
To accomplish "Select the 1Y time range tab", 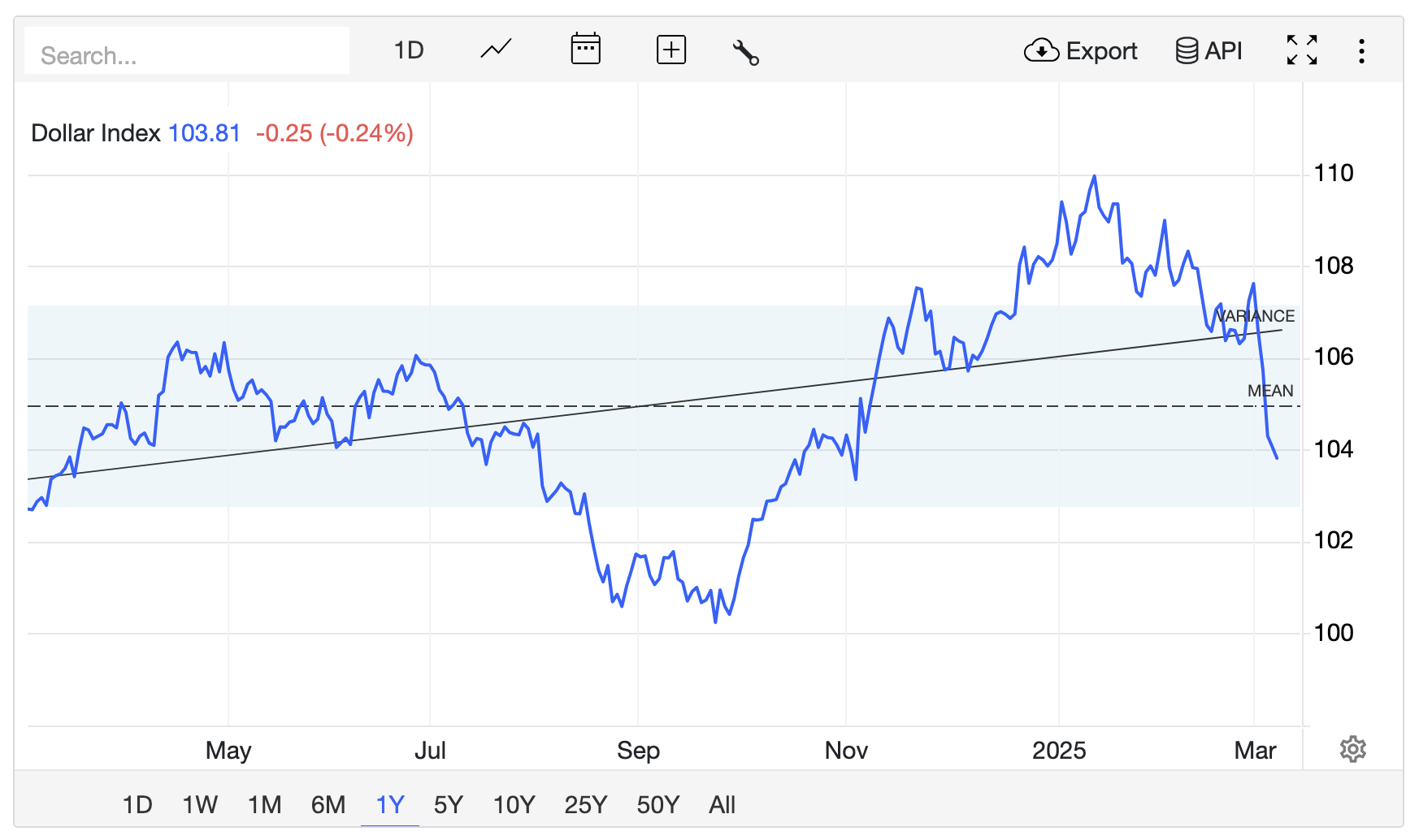I will [390, 805].
